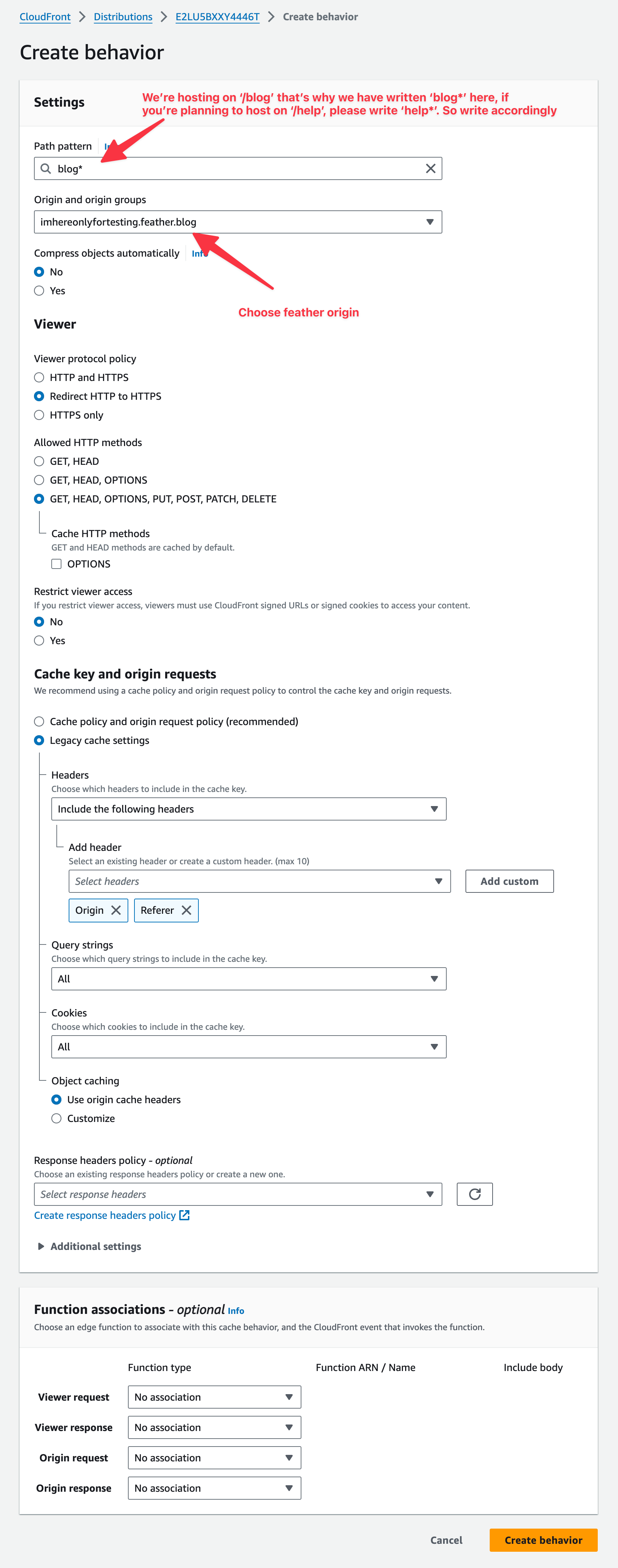Clear the path pattern field

(x=430, y=168)
